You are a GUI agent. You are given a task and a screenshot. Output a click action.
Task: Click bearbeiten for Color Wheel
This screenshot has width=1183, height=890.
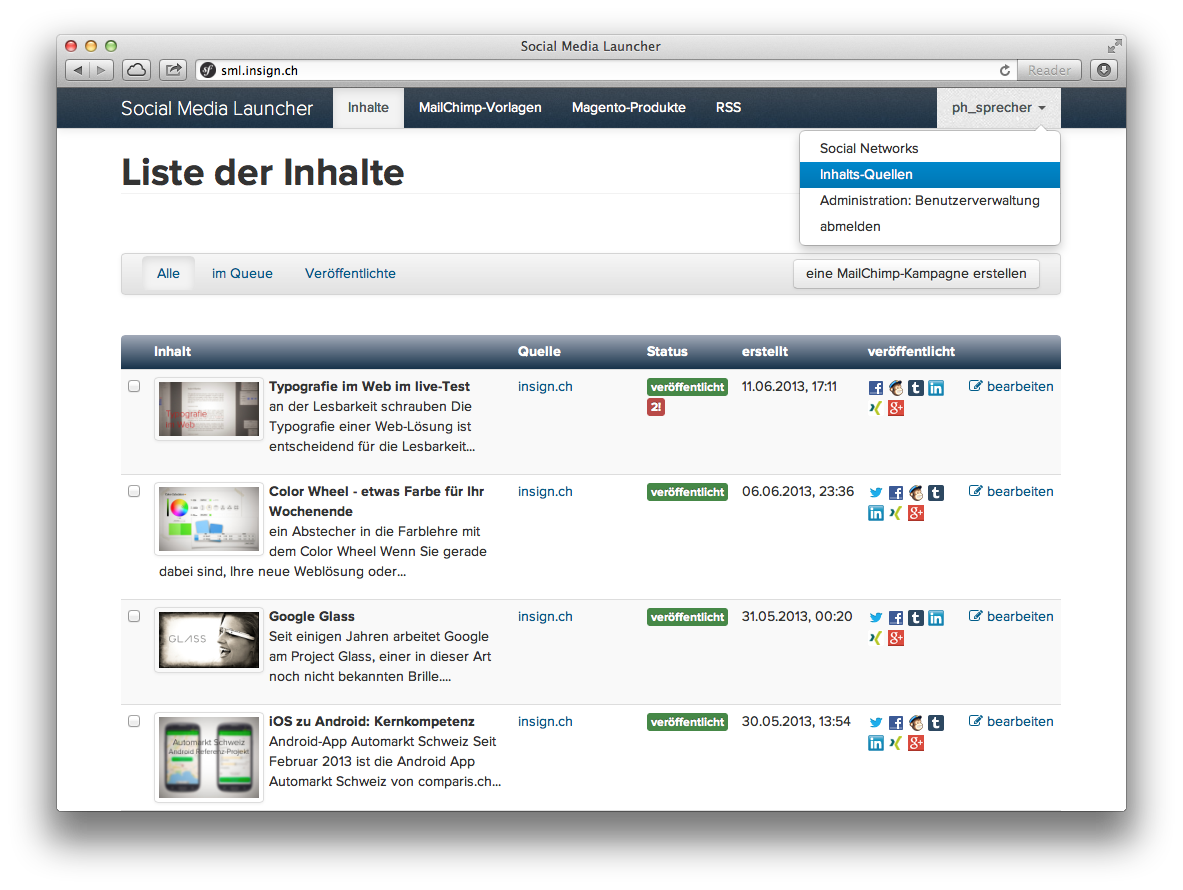point(1011,491)
